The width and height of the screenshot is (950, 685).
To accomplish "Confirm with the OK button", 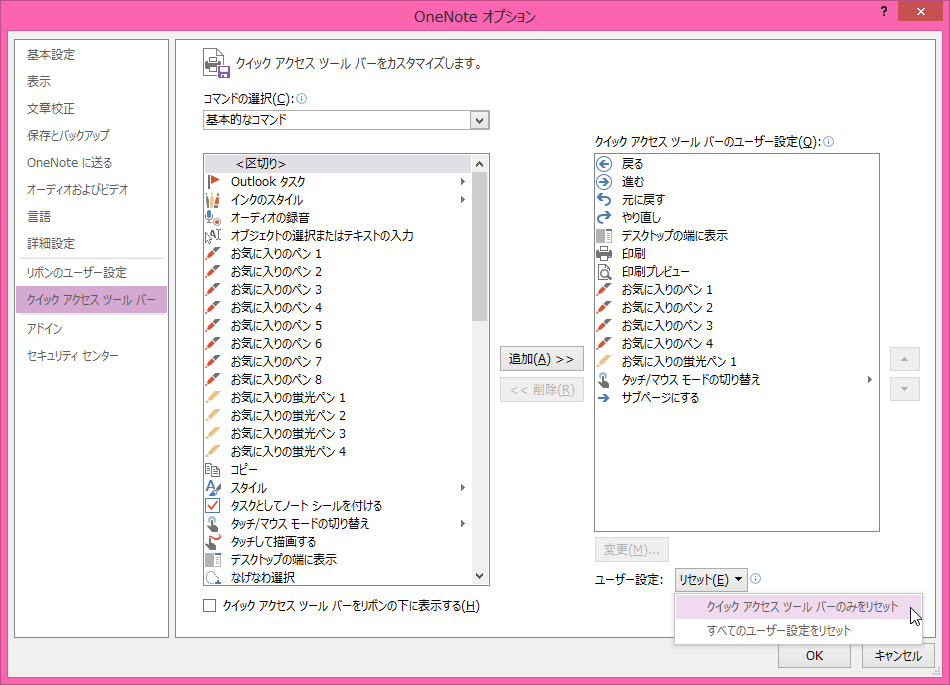I will [814, 655].
